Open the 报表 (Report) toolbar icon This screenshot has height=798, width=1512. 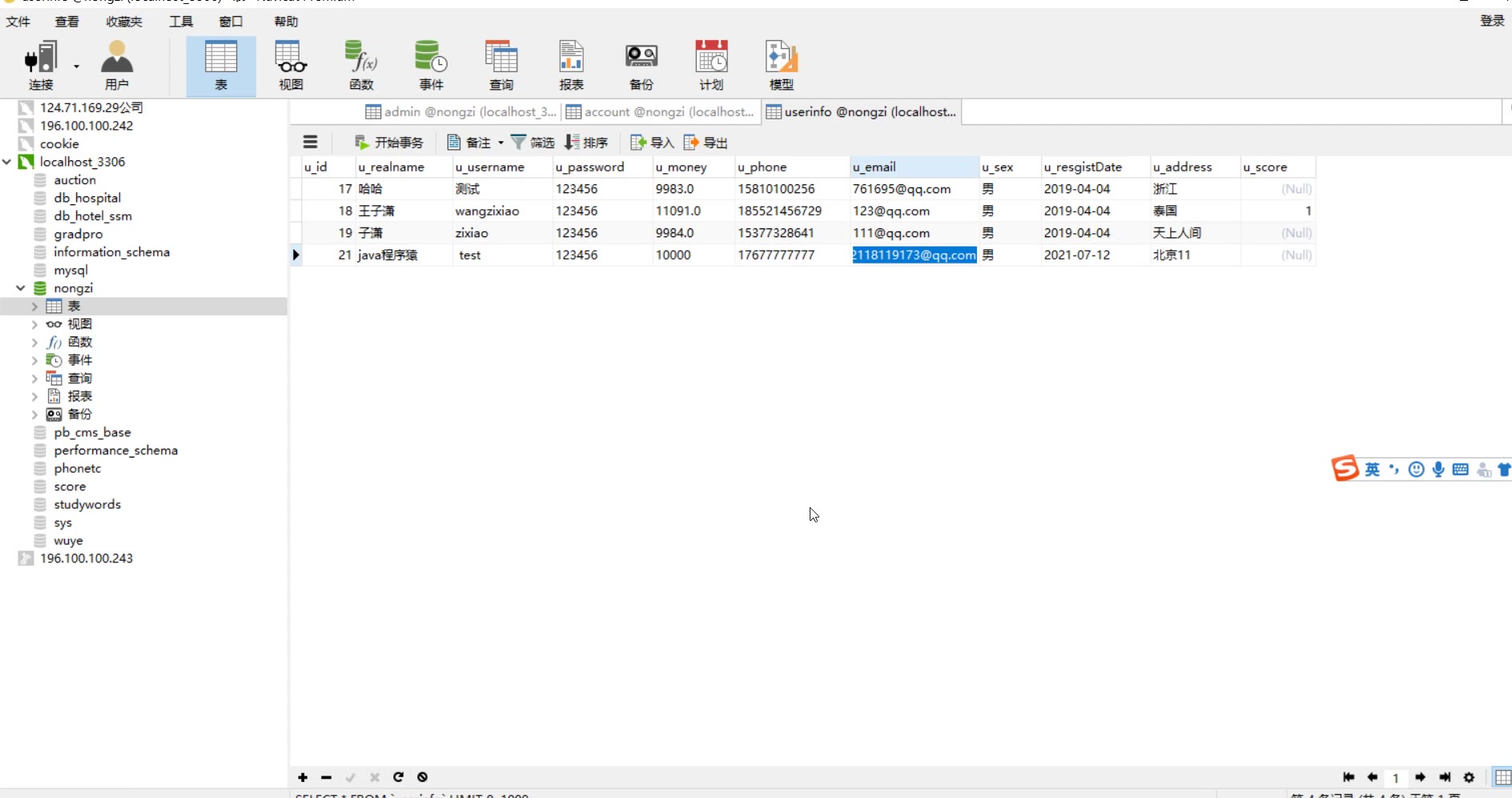[571, 66]
